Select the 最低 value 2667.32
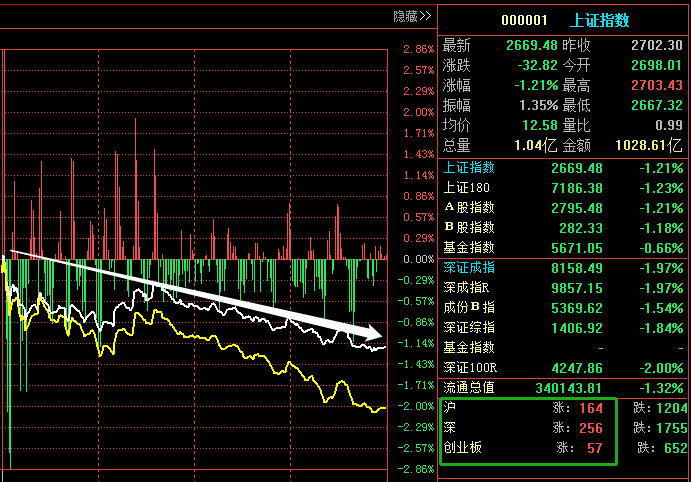 657,105
